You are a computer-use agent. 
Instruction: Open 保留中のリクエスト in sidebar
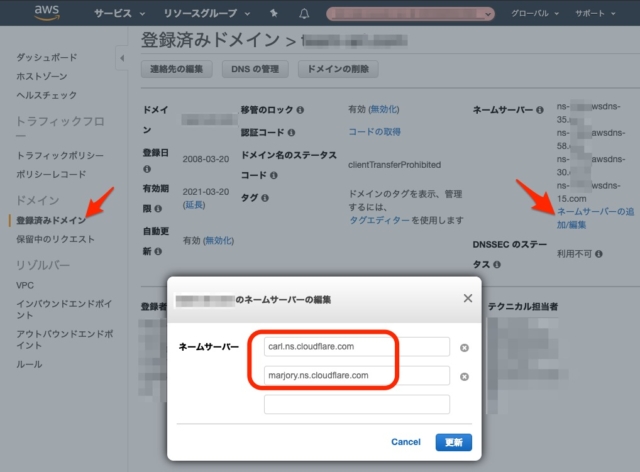coord(56,239)
